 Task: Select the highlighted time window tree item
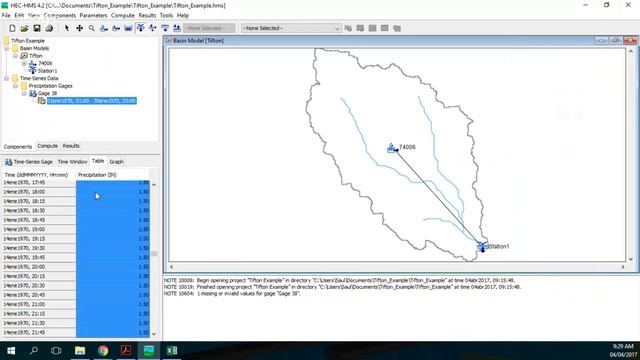[x=91, y=101]
